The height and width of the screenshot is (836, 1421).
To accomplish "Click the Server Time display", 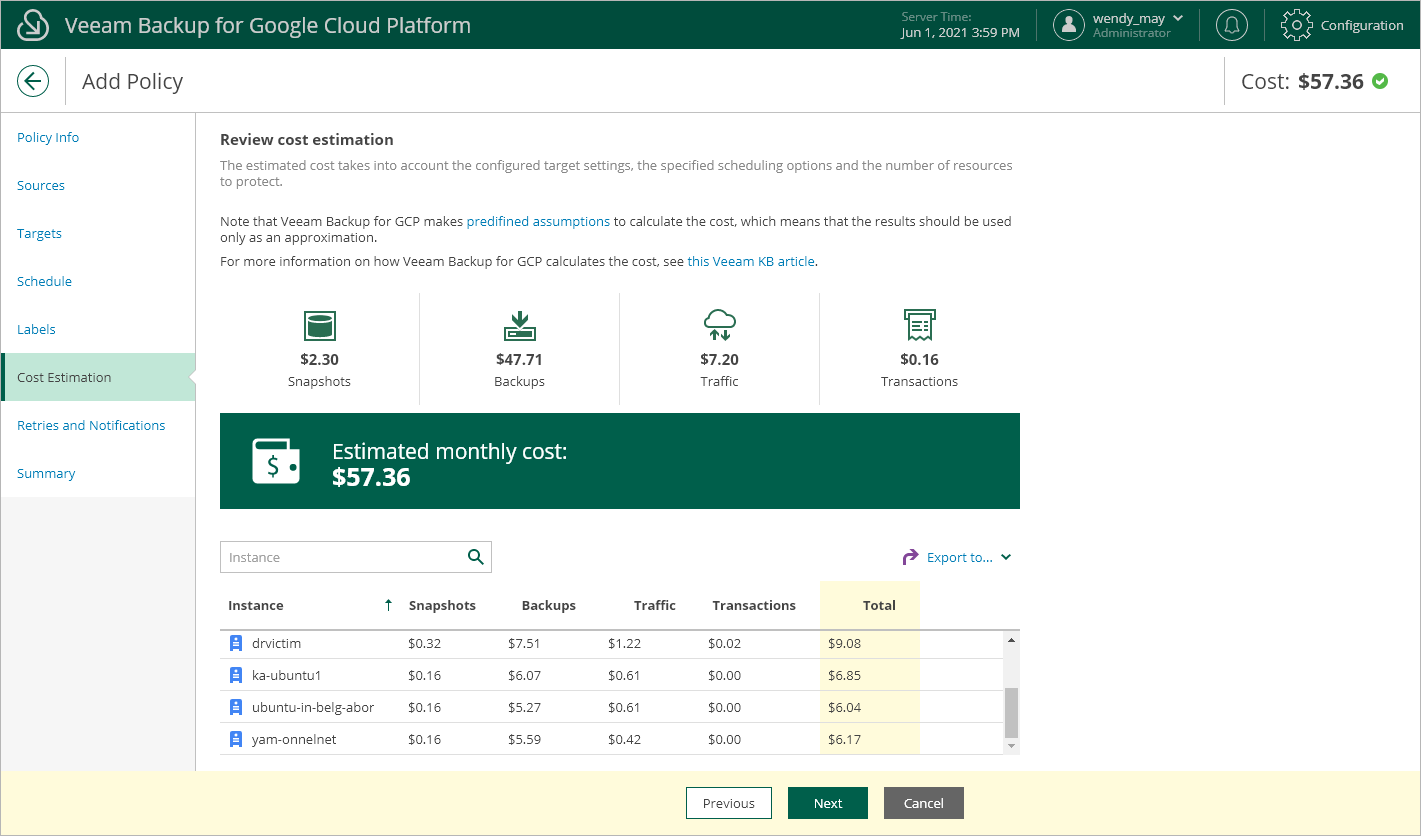I will tap(960, 25).
